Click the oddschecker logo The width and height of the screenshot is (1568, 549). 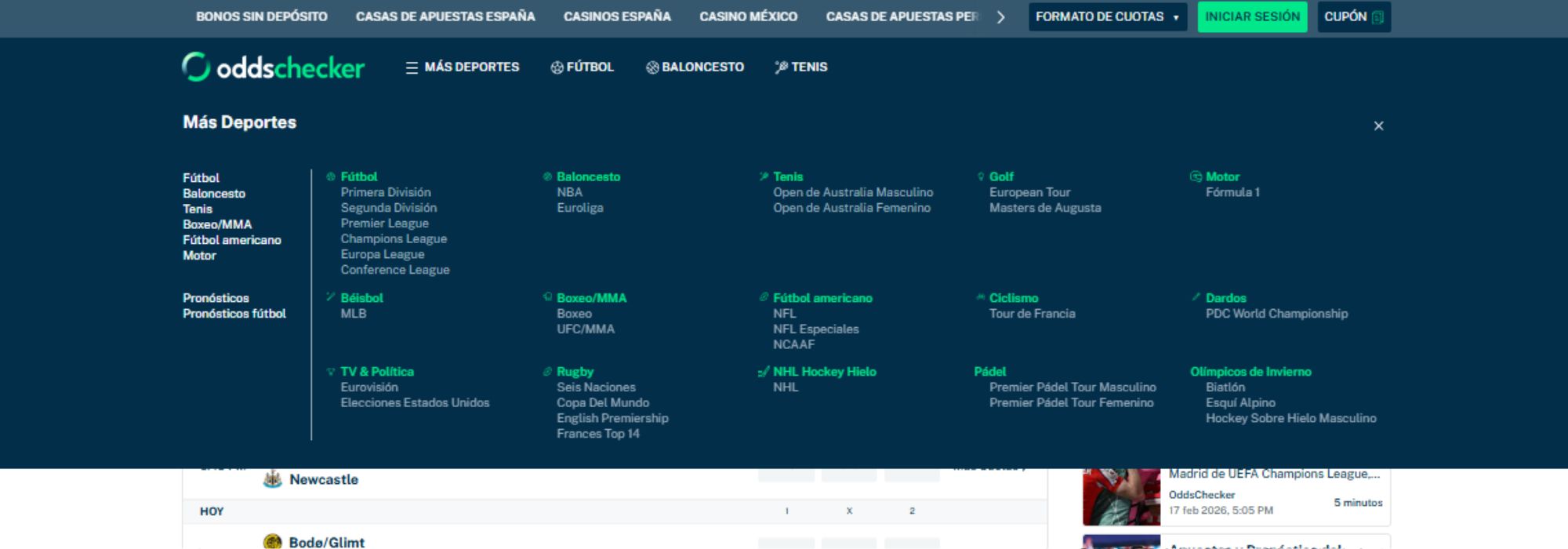273,67
